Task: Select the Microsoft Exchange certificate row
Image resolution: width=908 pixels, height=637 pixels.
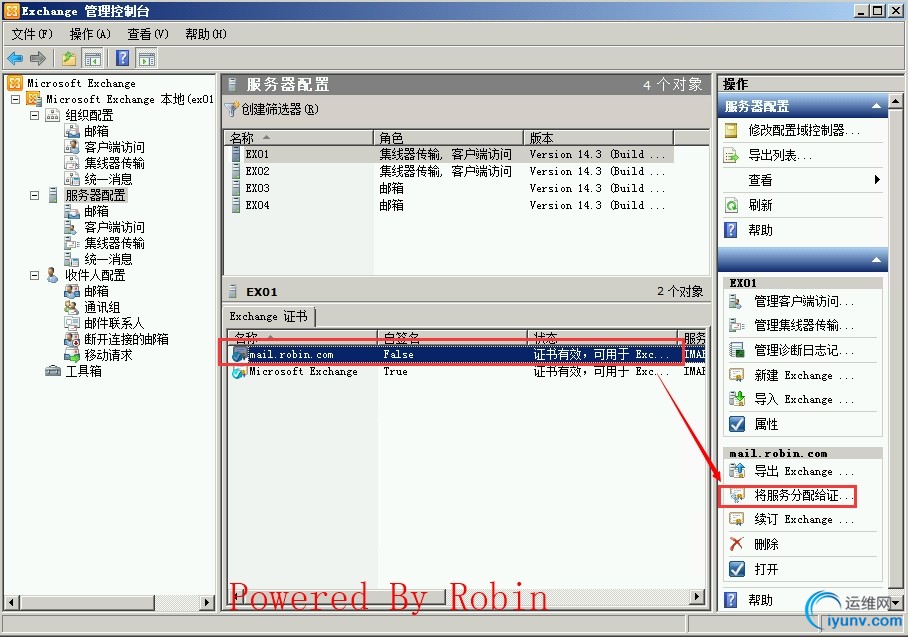Action: (467, 371)
